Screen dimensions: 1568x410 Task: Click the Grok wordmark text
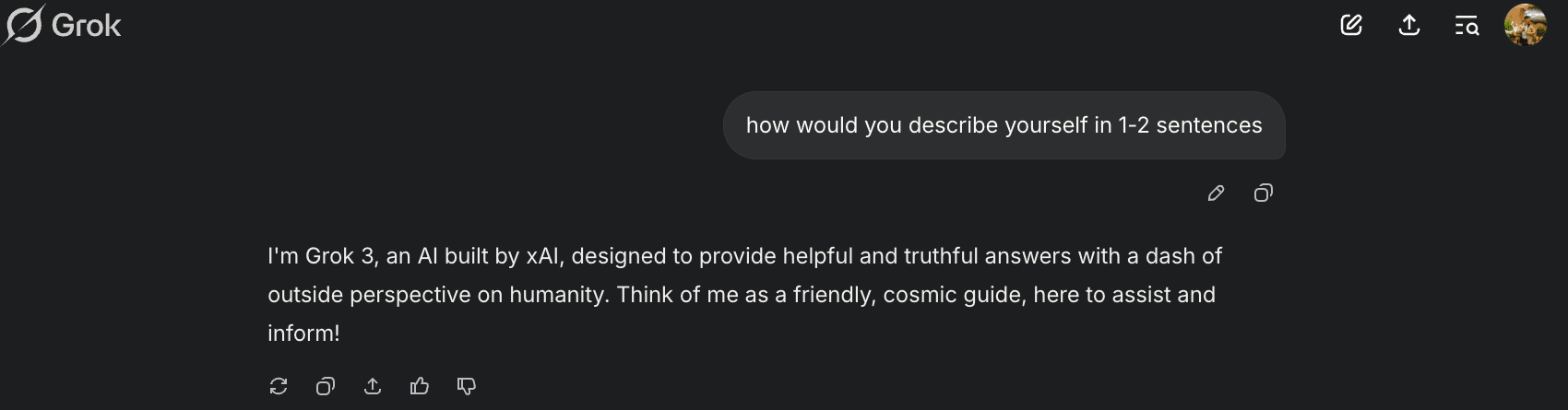[x=86, y=25]
